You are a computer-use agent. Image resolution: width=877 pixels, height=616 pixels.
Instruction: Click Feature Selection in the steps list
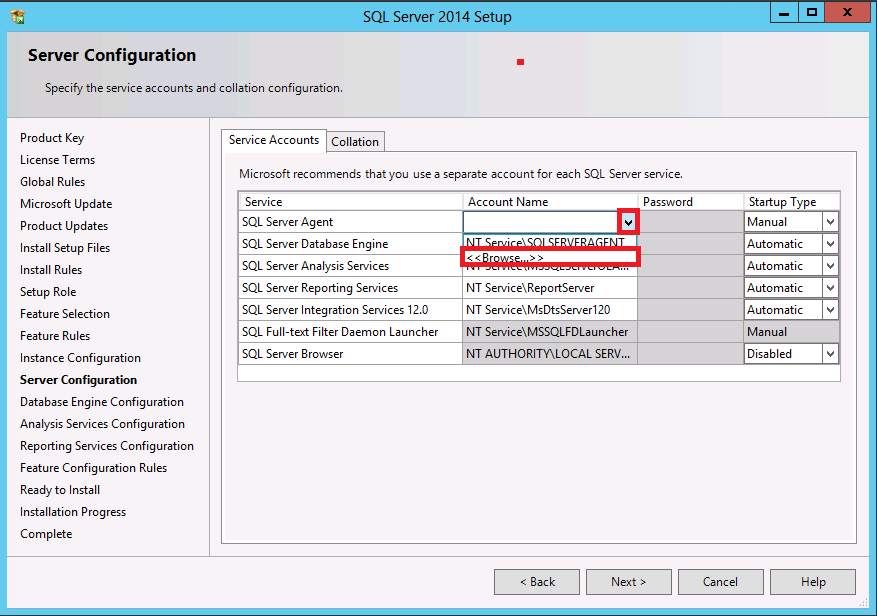tap(65, 314)
